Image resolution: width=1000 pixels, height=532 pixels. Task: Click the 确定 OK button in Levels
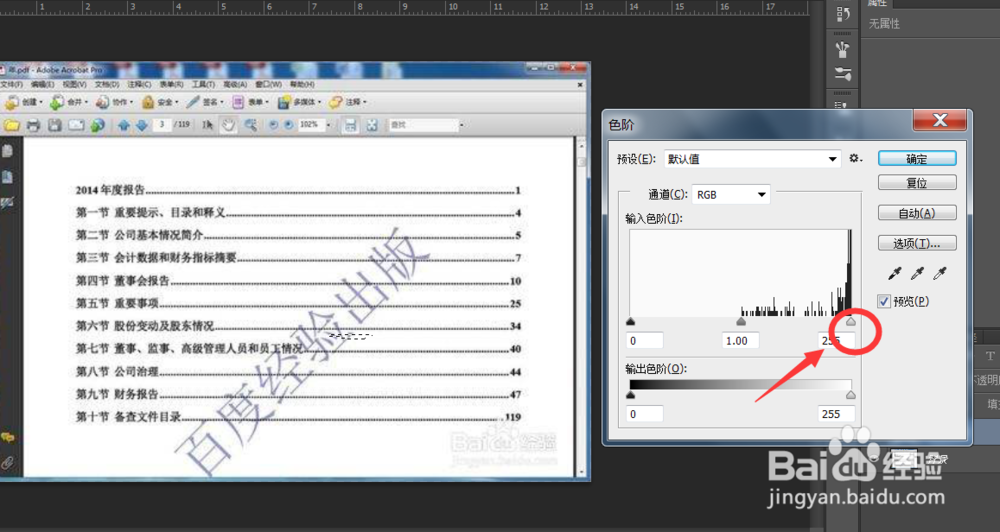click(917, 159)
